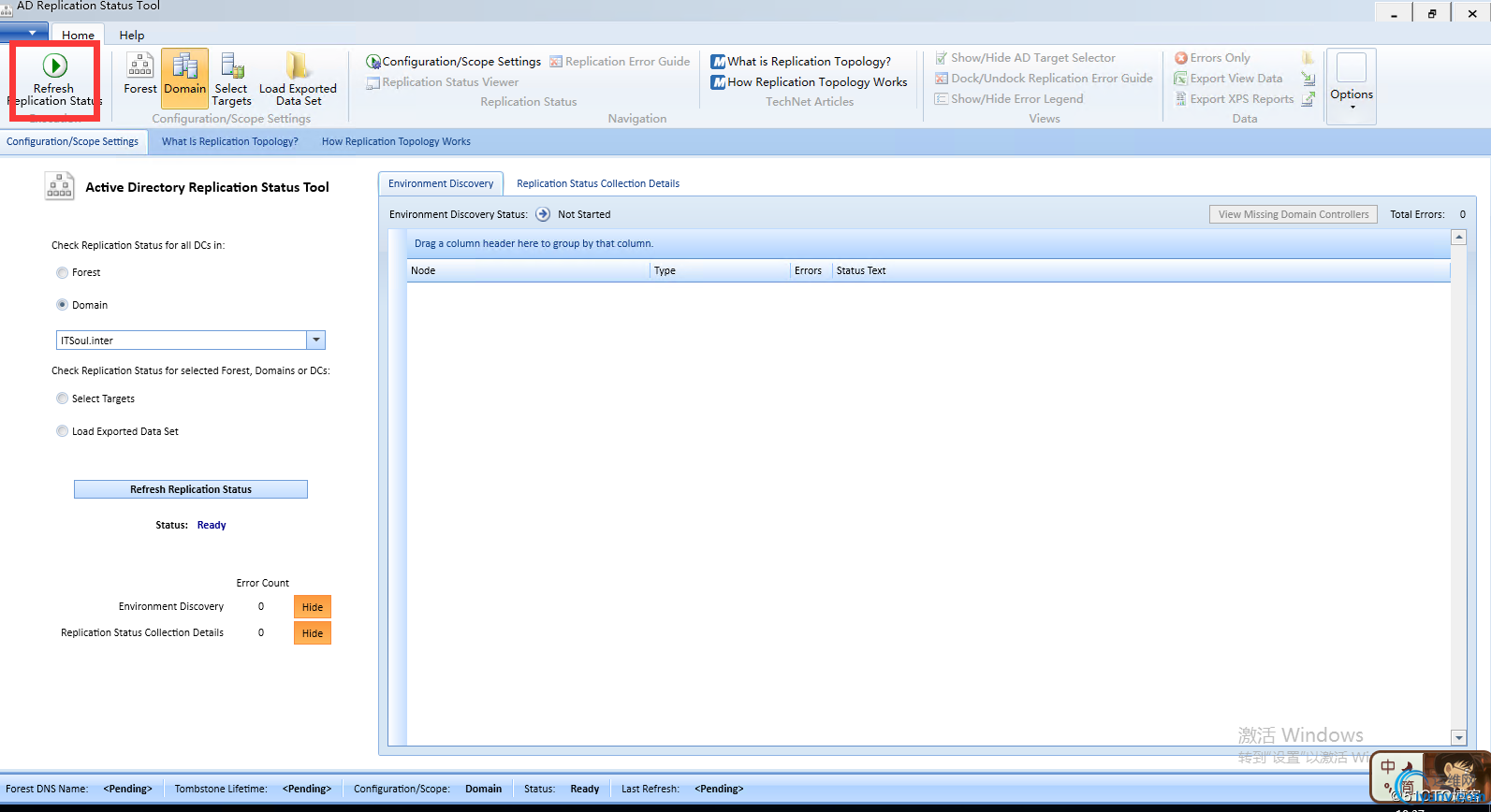
Task: Click Export View Data Excel icon
Action: 1180,79
